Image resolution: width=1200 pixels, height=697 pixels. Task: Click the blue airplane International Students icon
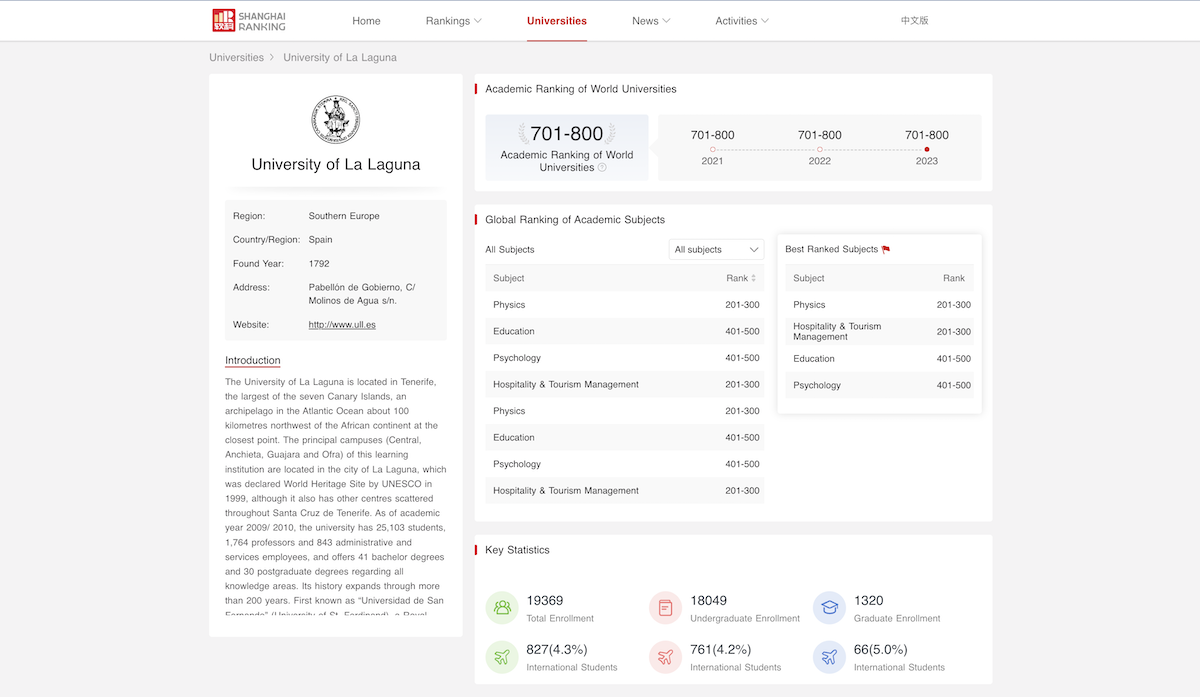[829, 657]
